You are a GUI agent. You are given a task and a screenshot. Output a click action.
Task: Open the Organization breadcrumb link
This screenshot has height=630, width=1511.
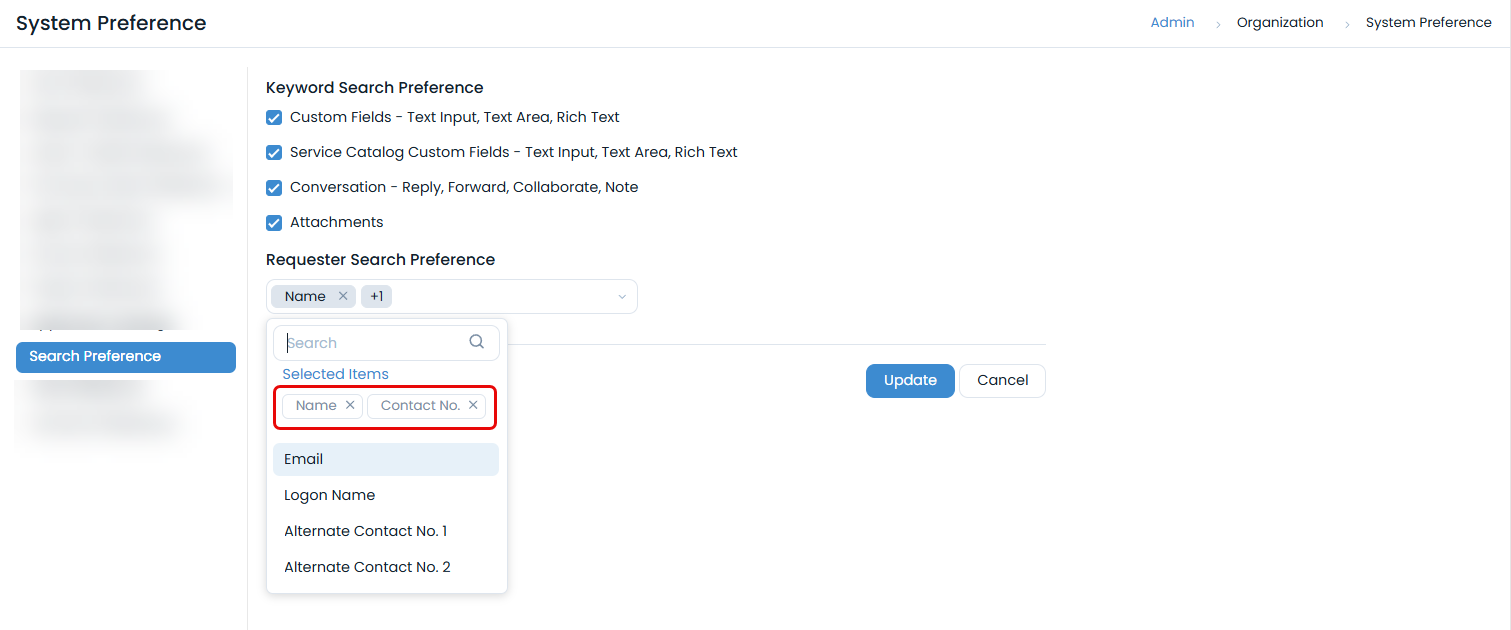click(1280, 22)
